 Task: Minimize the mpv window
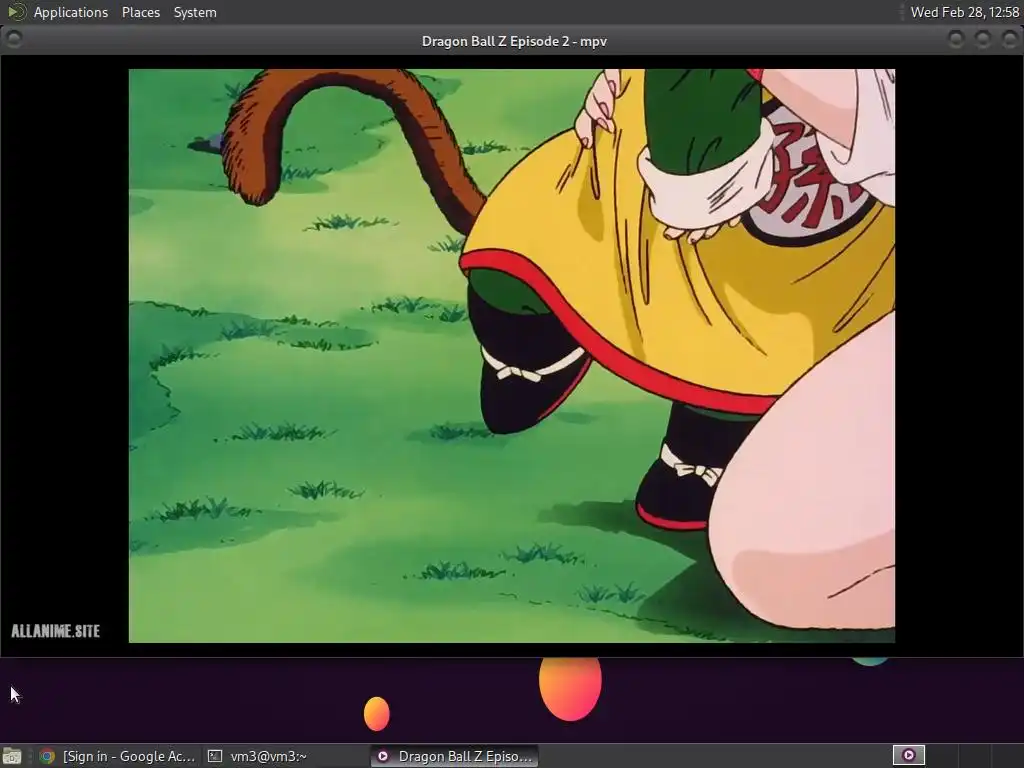[x=955, y=40]
